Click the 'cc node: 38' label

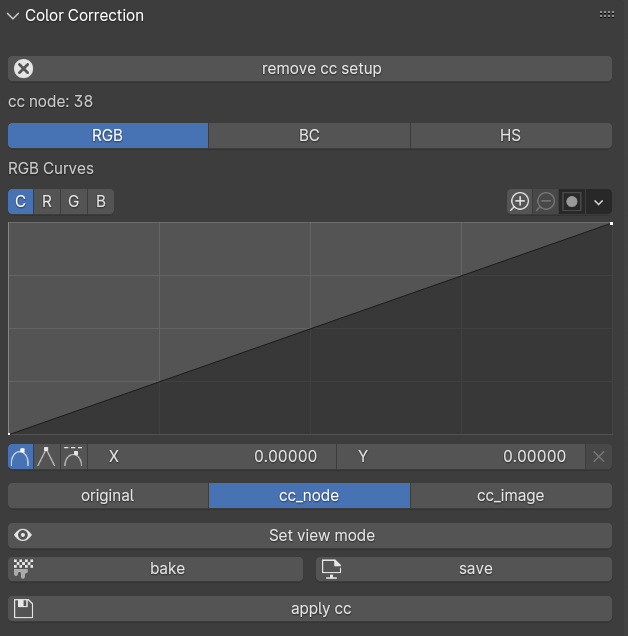pyautogui.click(x=50, y=101)
